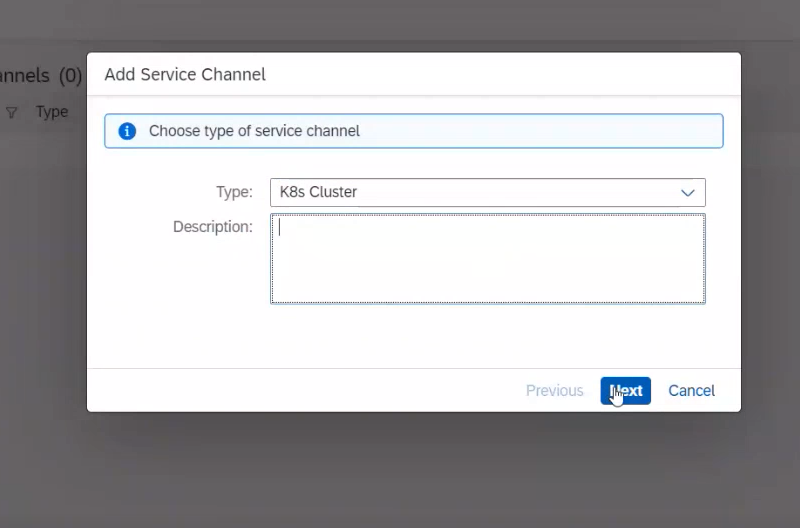Expand the Type dropdown with the chevron arrow
The height and width of the screenshot is (528, 800).
tap(688, 193)
